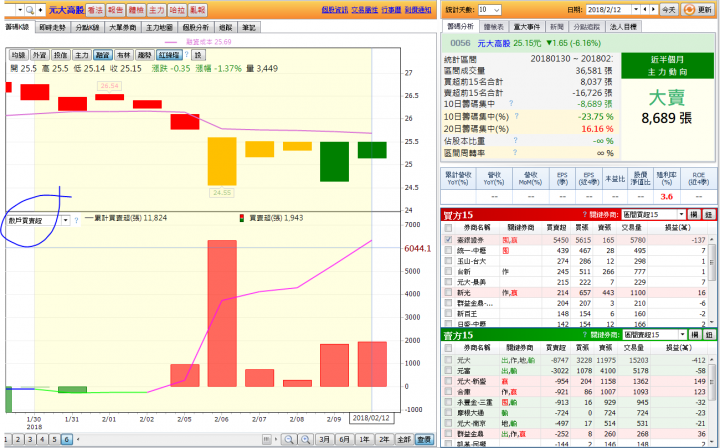Follow the 交易屬性 link

pos(365,10)
